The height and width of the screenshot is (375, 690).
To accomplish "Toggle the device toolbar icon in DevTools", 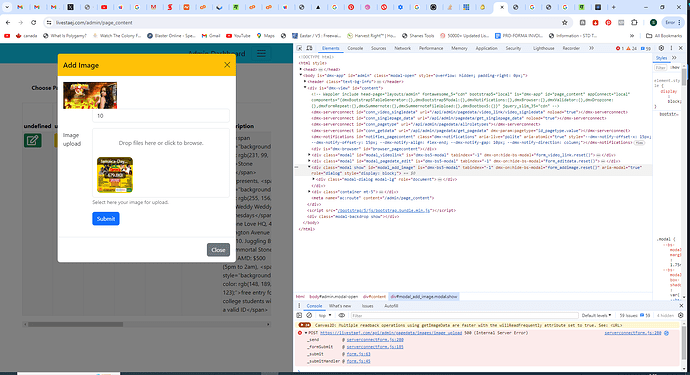I will point(309,48).
